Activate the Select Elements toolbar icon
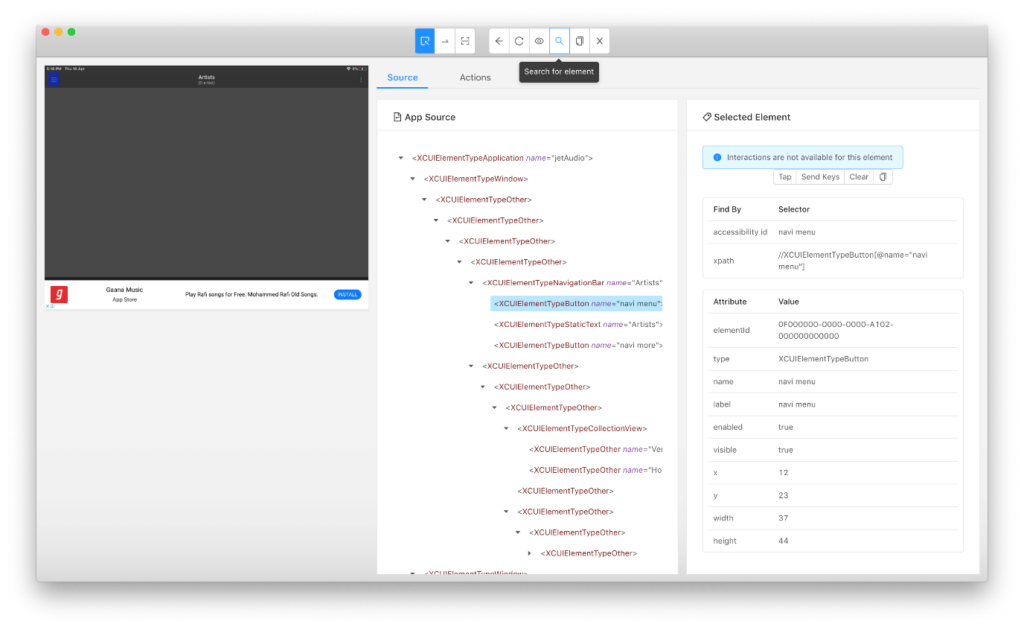 (x=424, y=41)
